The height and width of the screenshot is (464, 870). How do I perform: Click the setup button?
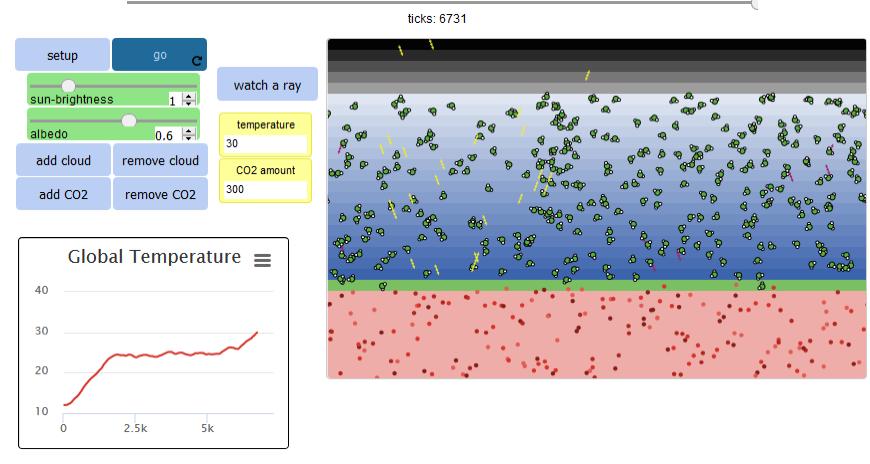(x=62, y=55)
